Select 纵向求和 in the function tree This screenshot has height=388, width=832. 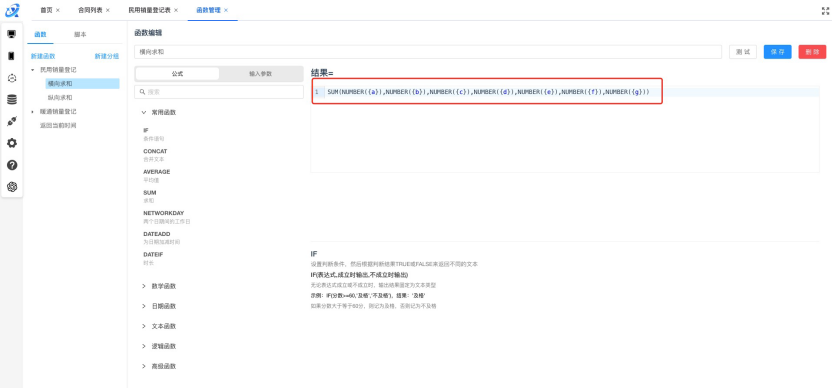pyautogui.click(x=60, y=98)
